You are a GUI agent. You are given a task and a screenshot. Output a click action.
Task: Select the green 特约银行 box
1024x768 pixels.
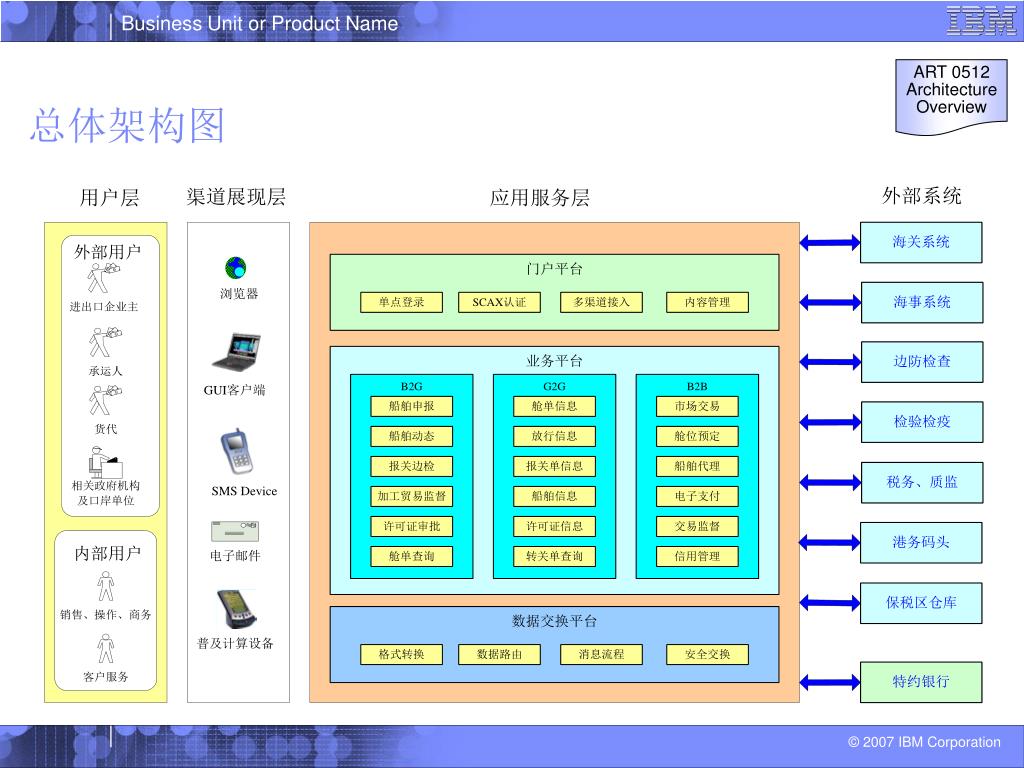click(921, 682)
